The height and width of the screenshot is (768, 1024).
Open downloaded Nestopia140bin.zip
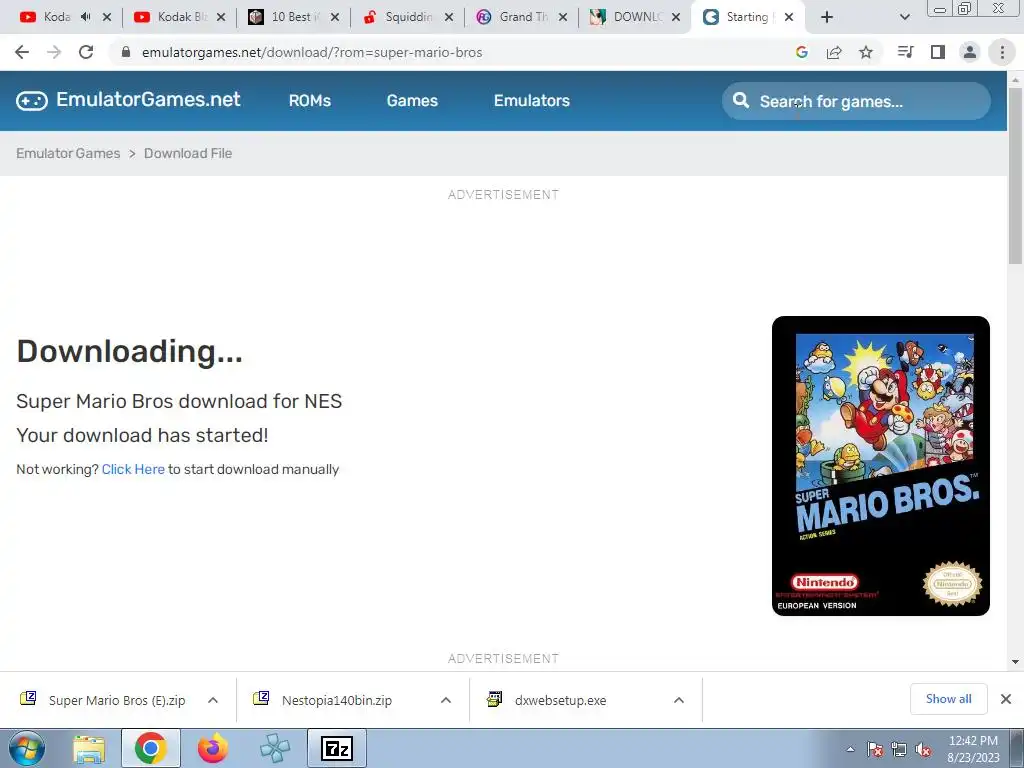pos(327,700)
